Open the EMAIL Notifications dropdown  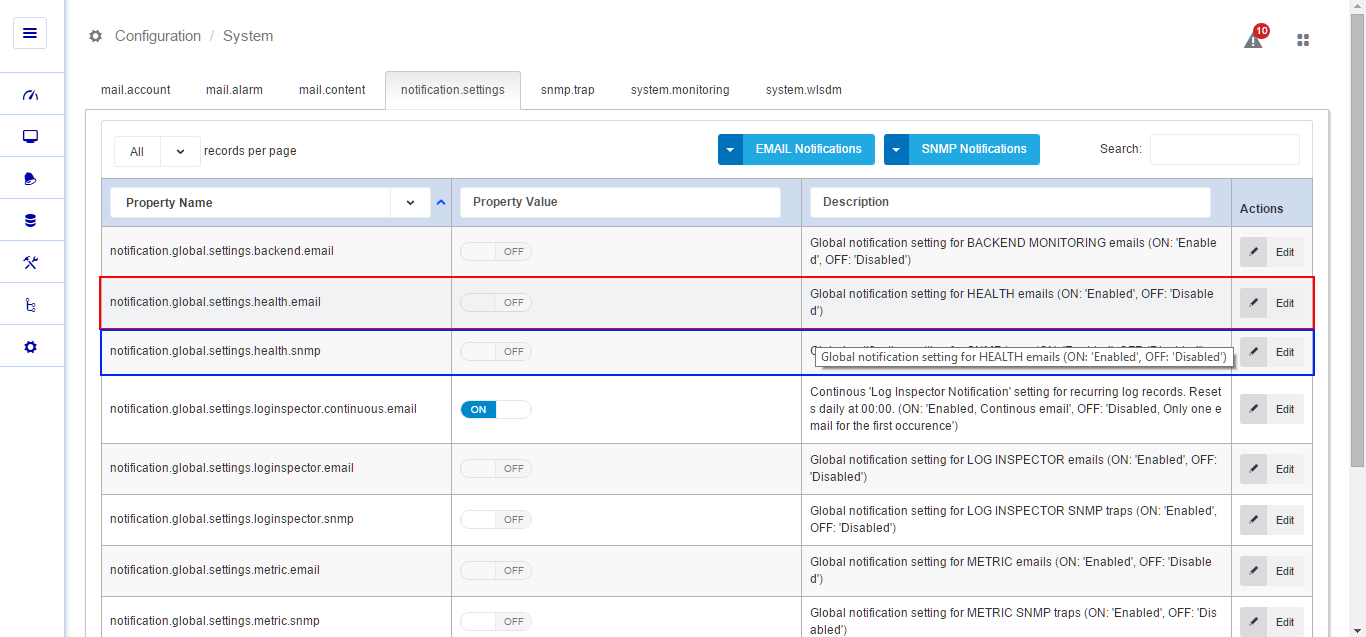tap(796, 149)
